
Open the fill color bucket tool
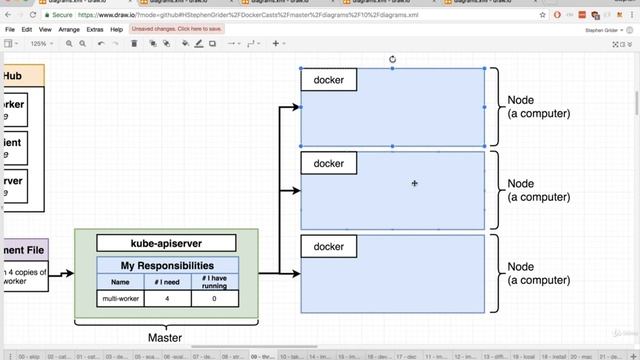coord(185,43)
